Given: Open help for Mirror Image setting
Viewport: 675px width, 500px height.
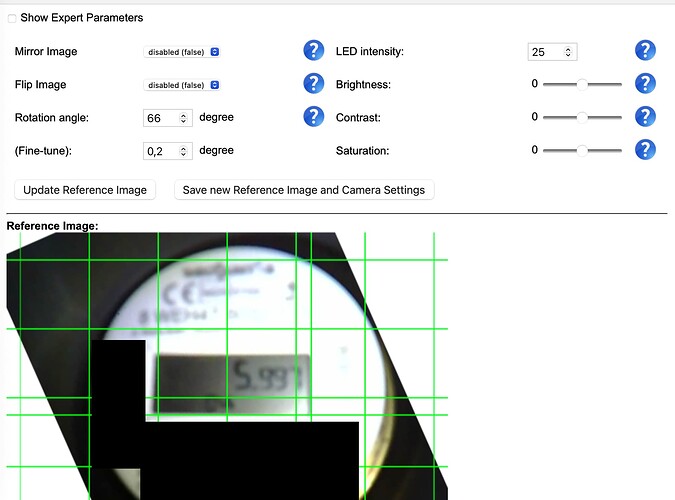Looking at the screenshot, I should coord(314,51).
